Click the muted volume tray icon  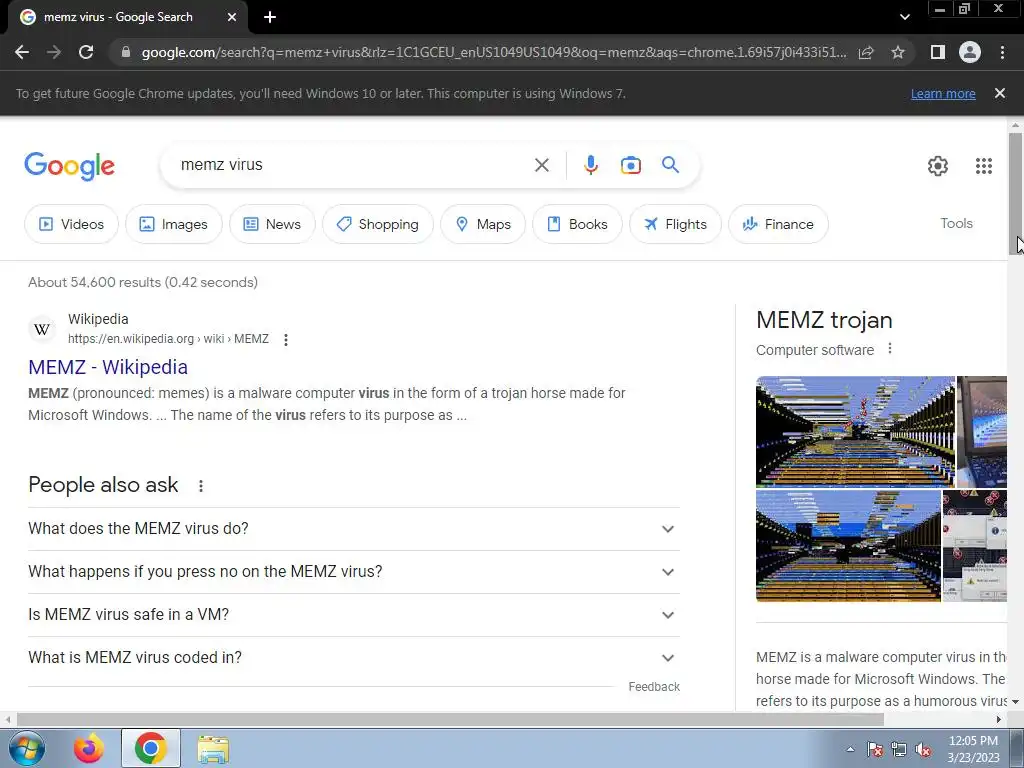(923, 750)
